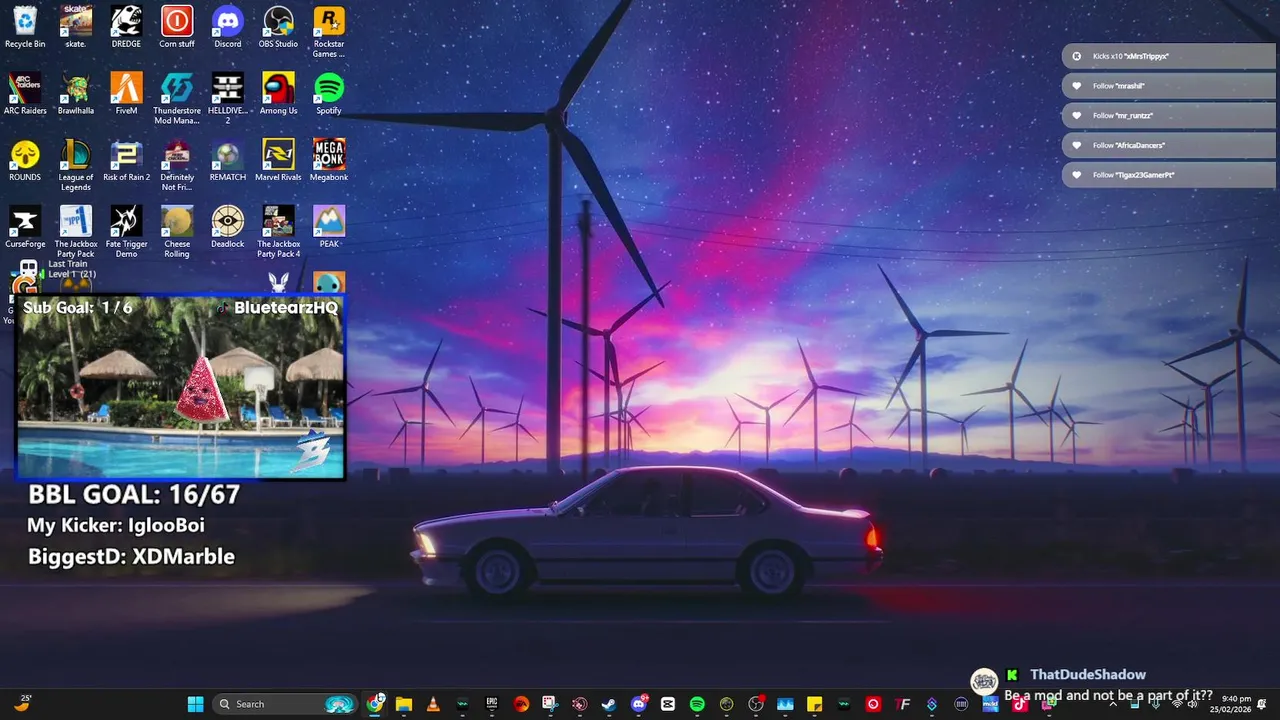Open Epic Games Launcher in taskbar
The height and width of the screenshot is (720, 1280).
click(x=491, y=704)
